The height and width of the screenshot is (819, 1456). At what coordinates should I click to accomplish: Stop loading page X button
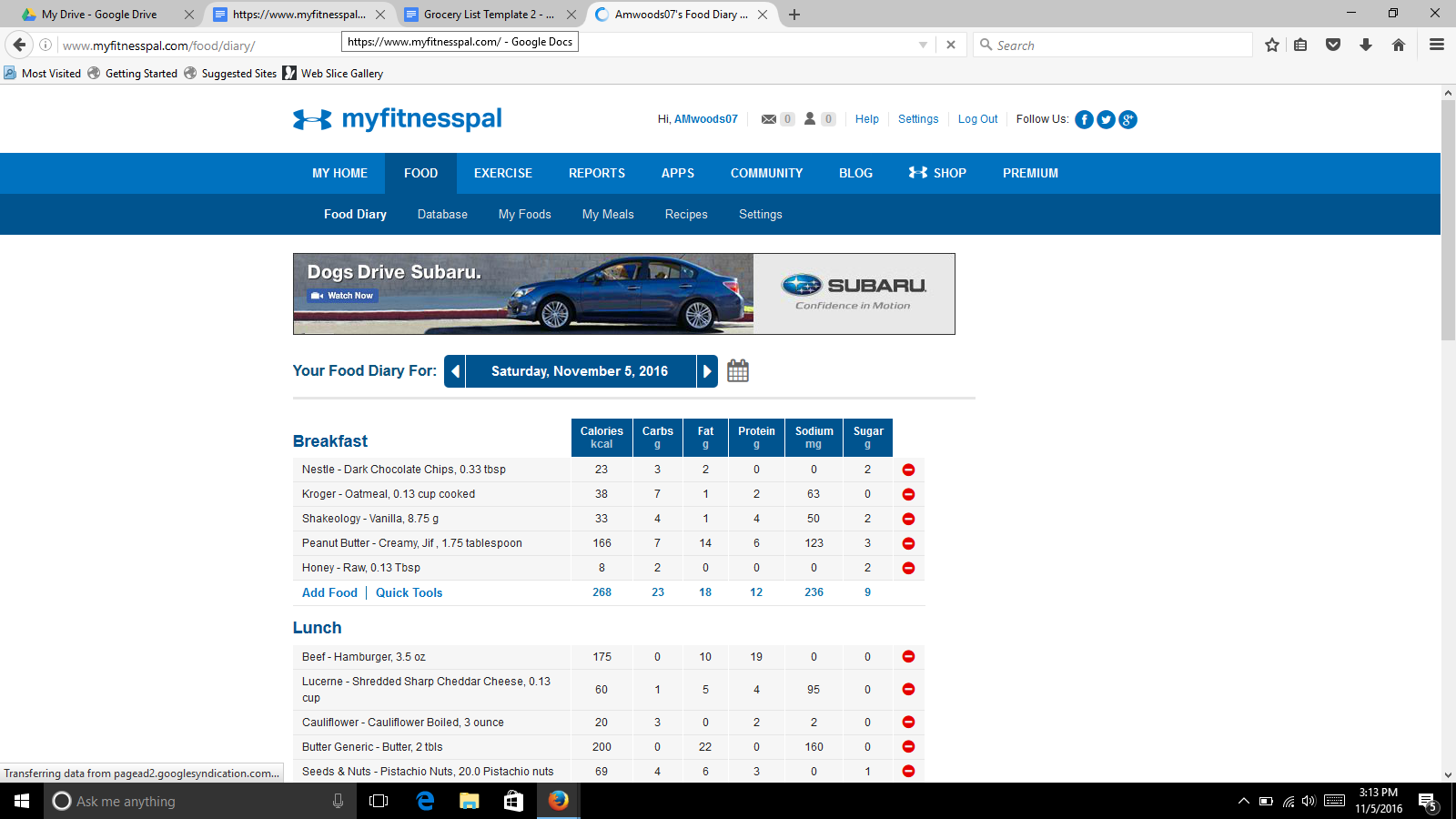tap(951, 45)
